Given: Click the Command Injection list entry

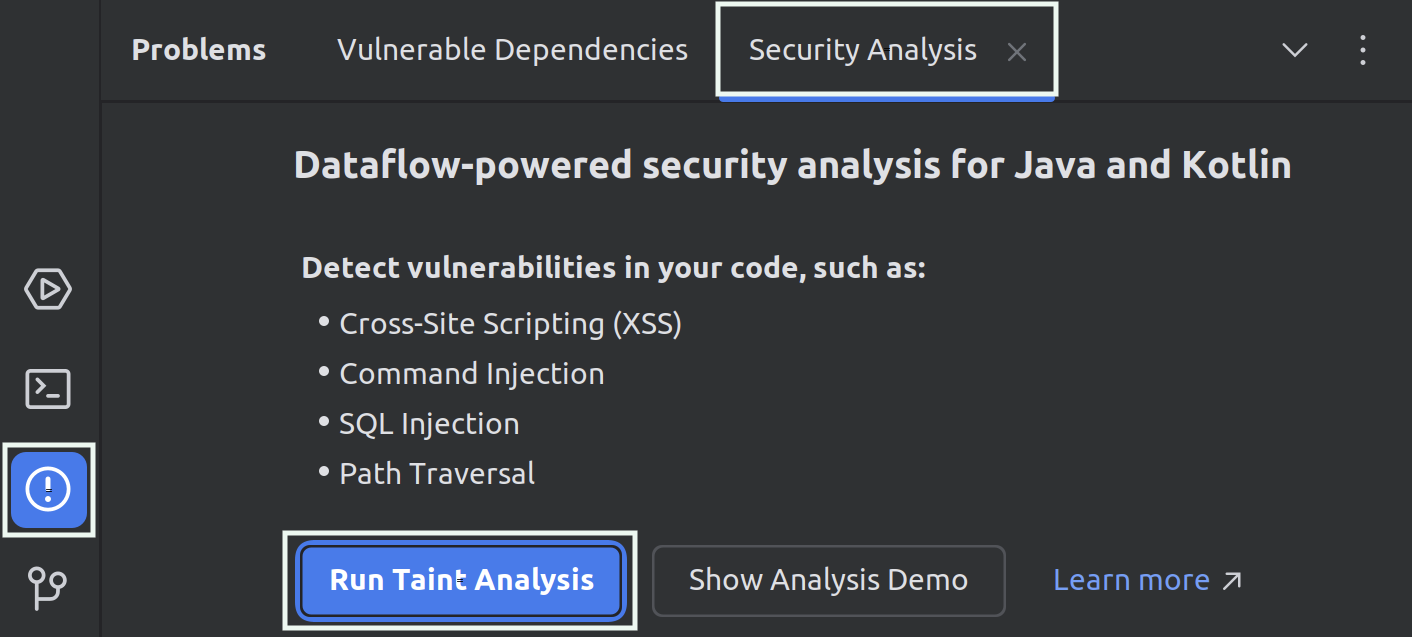Looking at the screenshot, I should click(x=471, y=373).
